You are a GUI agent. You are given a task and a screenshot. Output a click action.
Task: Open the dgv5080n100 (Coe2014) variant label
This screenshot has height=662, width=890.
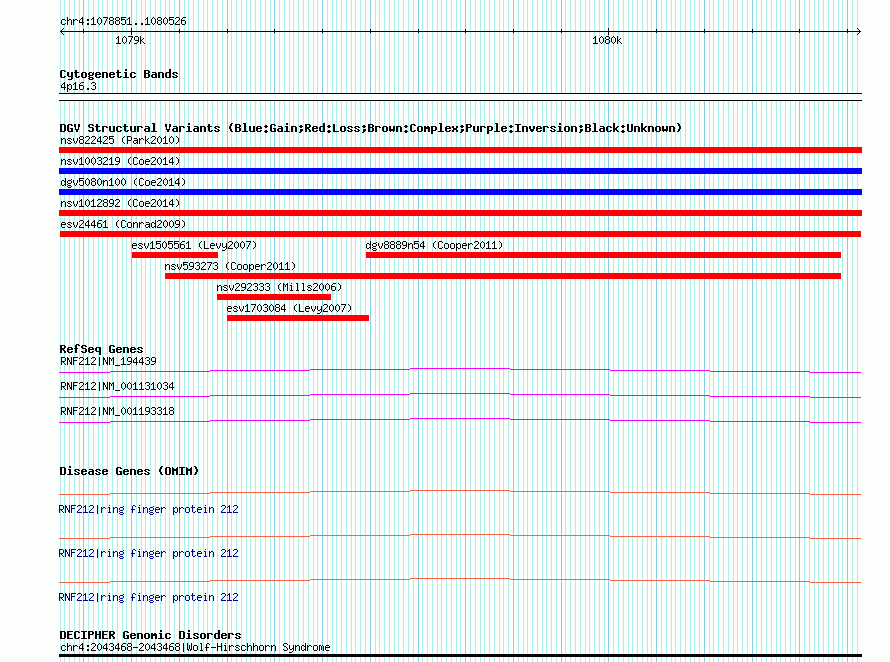pos(123,182)
